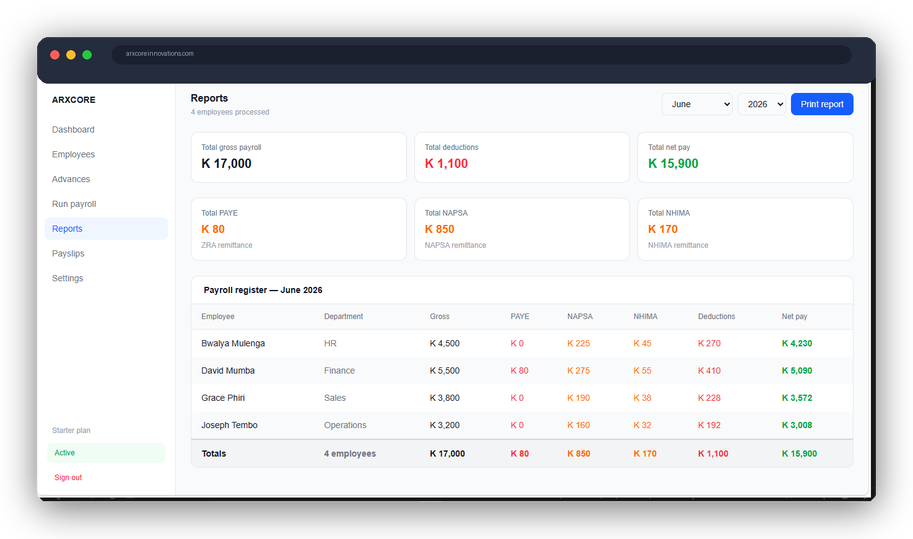Screen dimensions: 913x539
Task: Click the Employee column header
Action: (218, 317)
